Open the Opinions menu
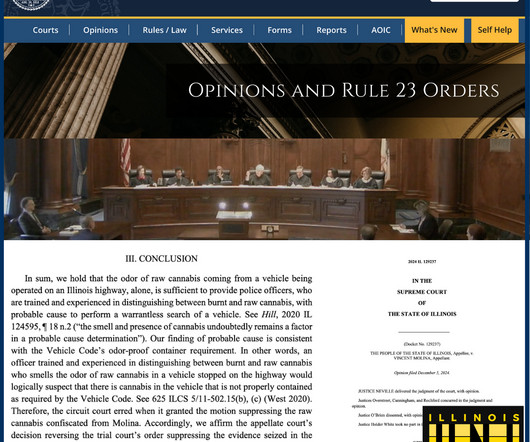Image resolution: width=530 pixels, height=442 pixels. point(100,30)
